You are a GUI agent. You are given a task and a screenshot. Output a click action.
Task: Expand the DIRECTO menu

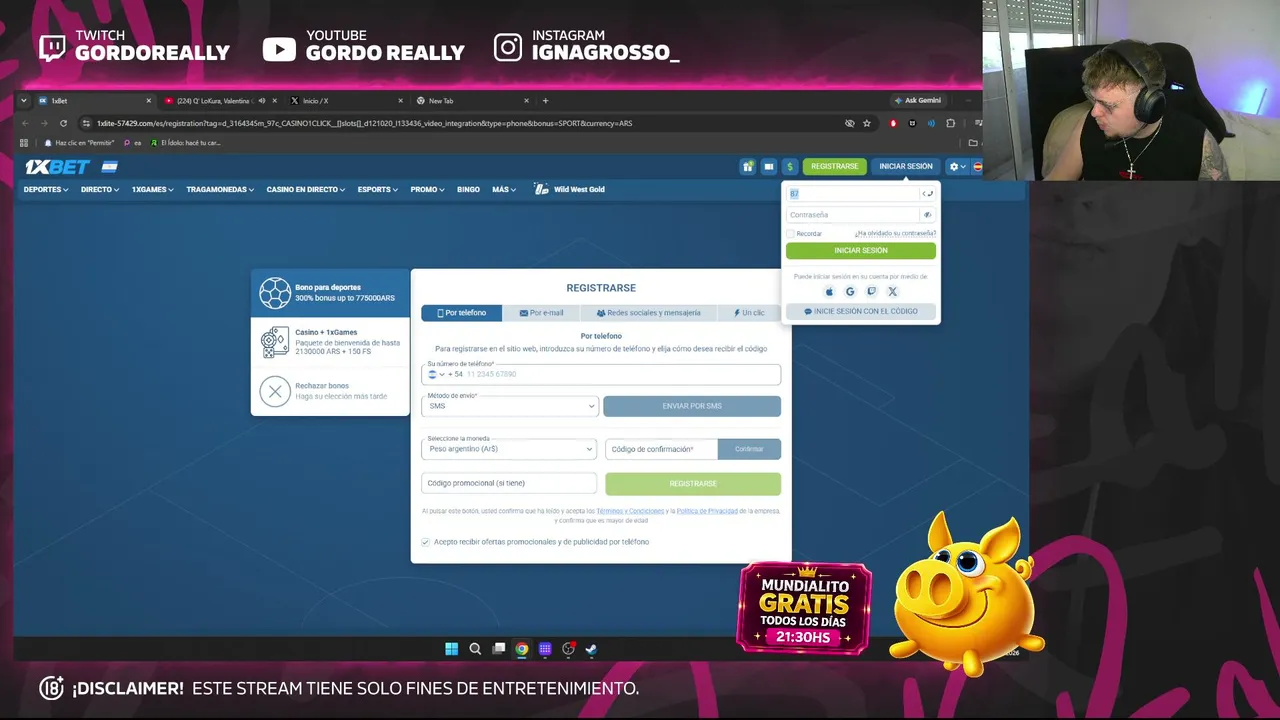tap(100, 190)
